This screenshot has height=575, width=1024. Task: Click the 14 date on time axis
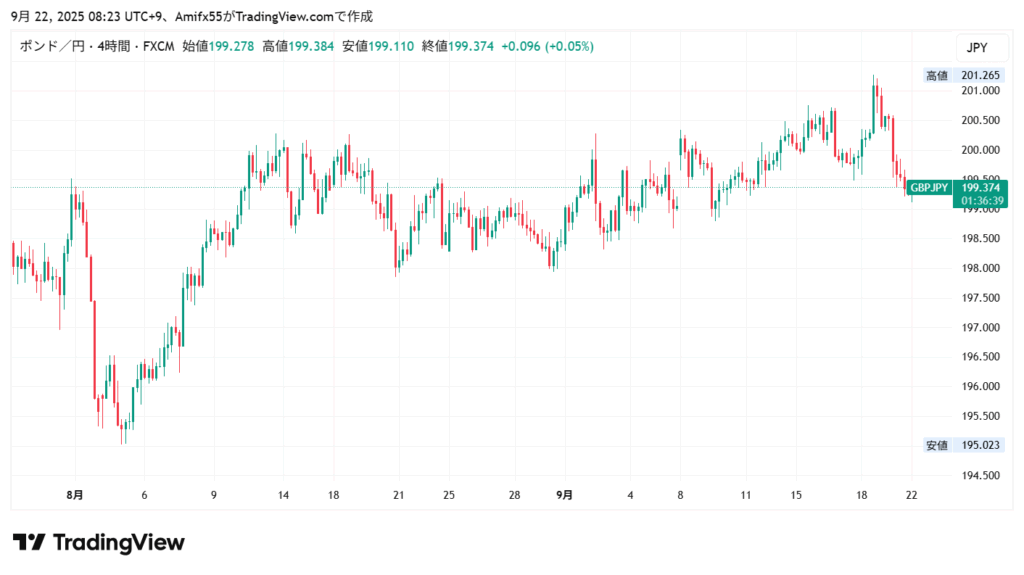tap(284, 495)
